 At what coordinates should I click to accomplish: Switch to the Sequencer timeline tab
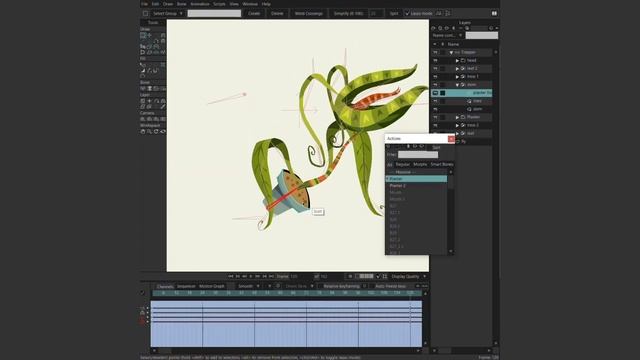point(186,287)
